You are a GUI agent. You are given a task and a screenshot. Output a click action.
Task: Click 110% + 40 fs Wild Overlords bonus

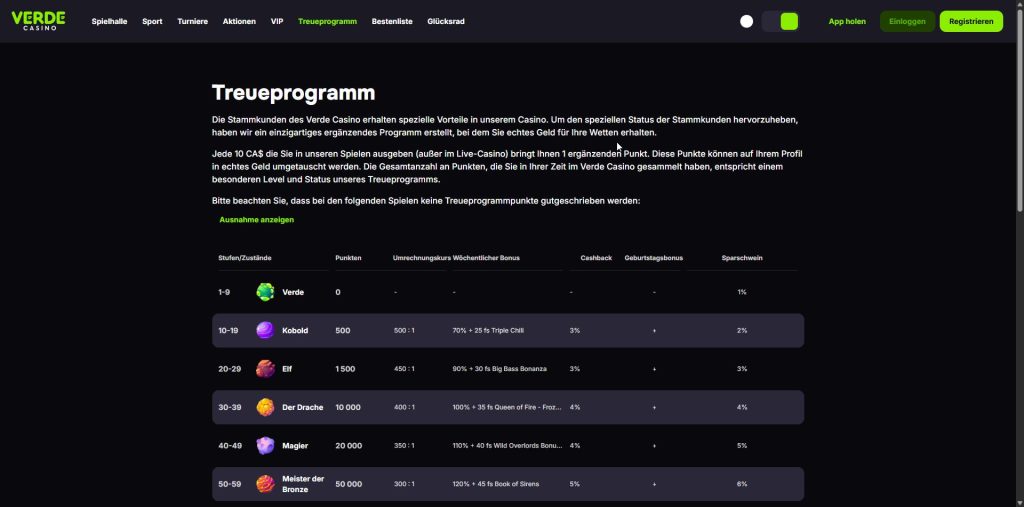(507, 446)
